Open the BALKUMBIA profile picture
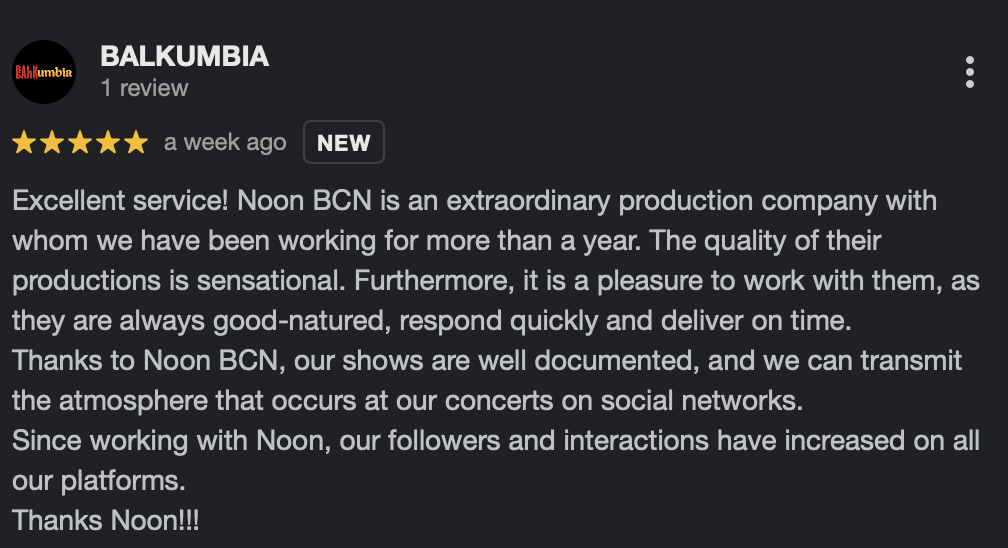This screenshot has height=548, width=1008. click(x=44, y=72)
